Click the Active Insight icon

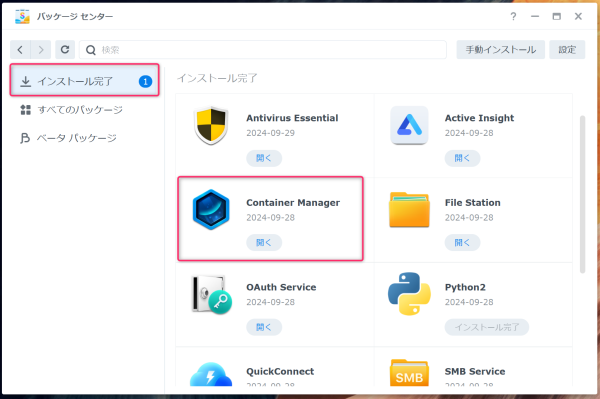409,125
